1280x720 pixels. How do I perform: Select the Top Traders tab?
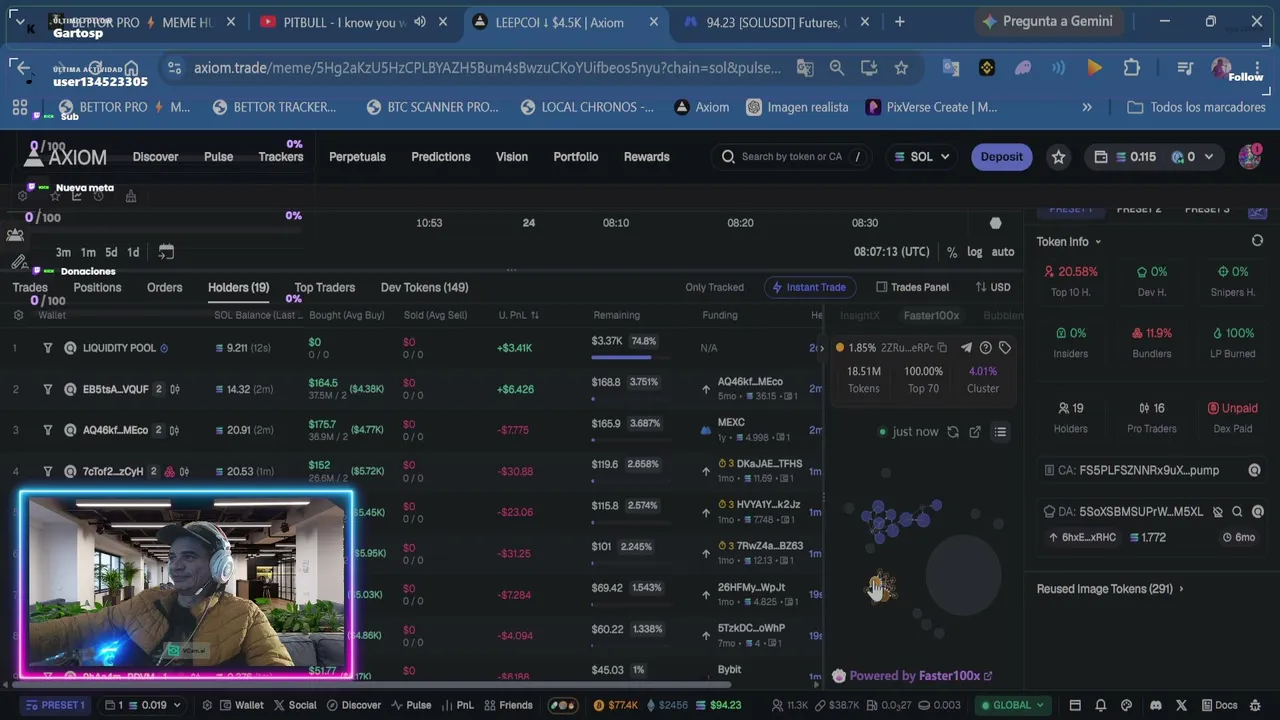pyautogui.click(x=325, y=287)
